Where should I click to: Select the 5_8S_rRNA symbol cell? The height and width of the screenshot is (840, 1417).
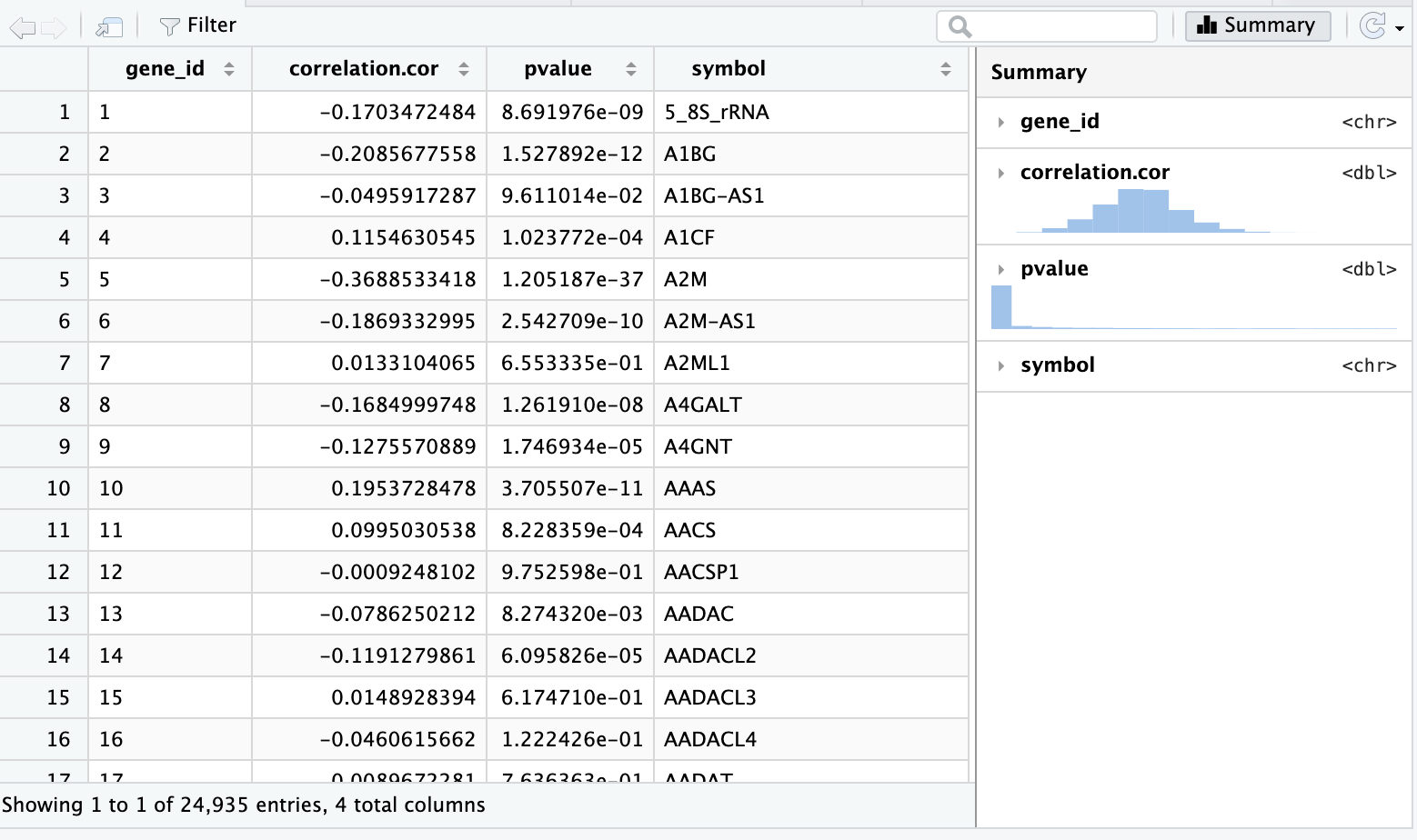[x=810, y=112]
